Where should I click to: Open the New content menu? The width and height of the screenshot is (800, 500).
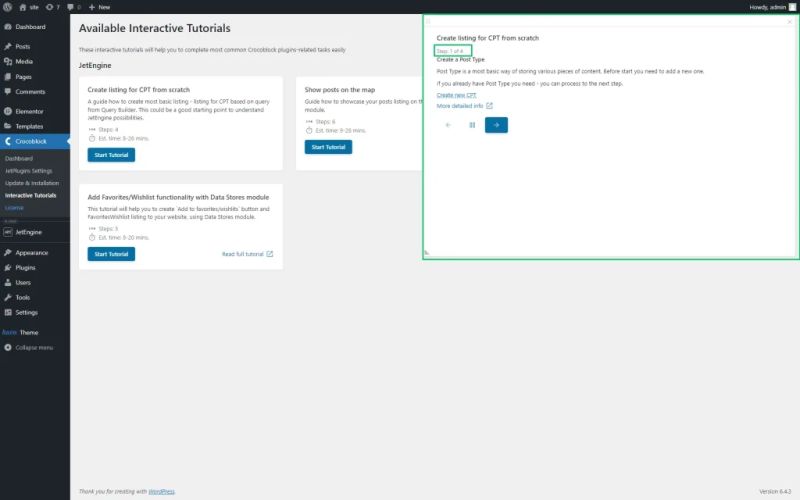99,7
